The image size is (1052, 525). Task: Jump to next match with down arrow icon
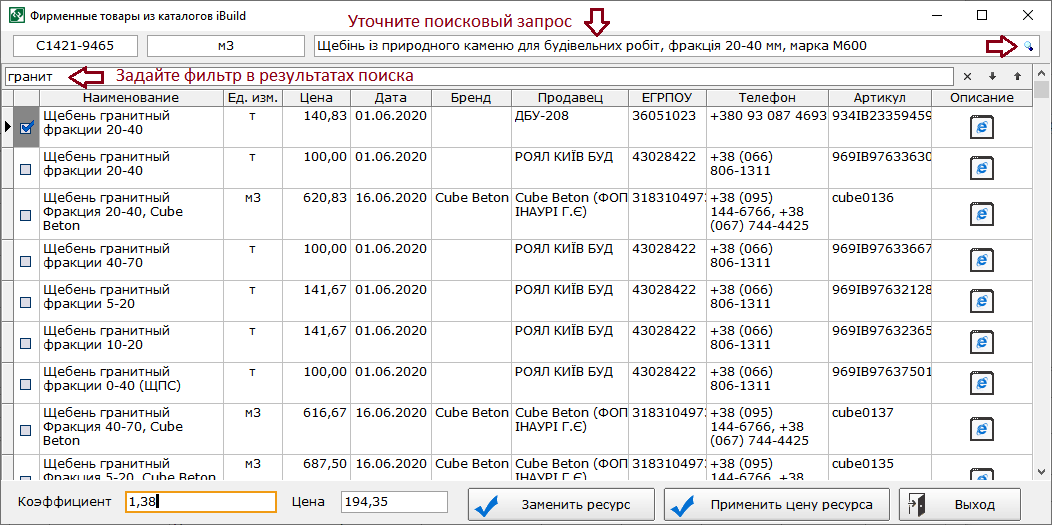[992, 76]
